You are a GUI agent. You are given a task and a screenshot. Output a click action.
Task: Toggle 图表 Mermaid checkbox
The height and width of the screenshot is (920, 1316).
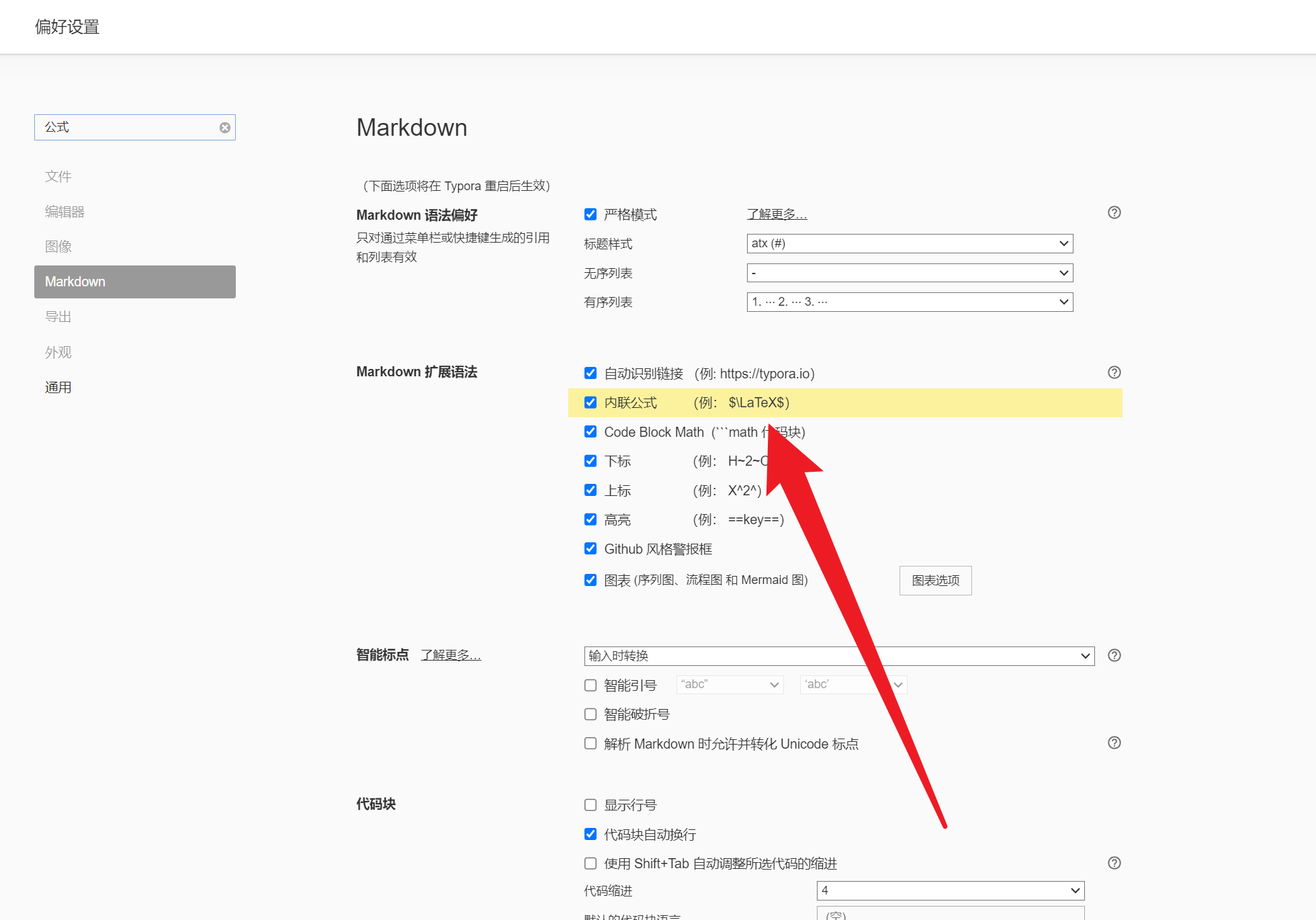coord(590,580)
